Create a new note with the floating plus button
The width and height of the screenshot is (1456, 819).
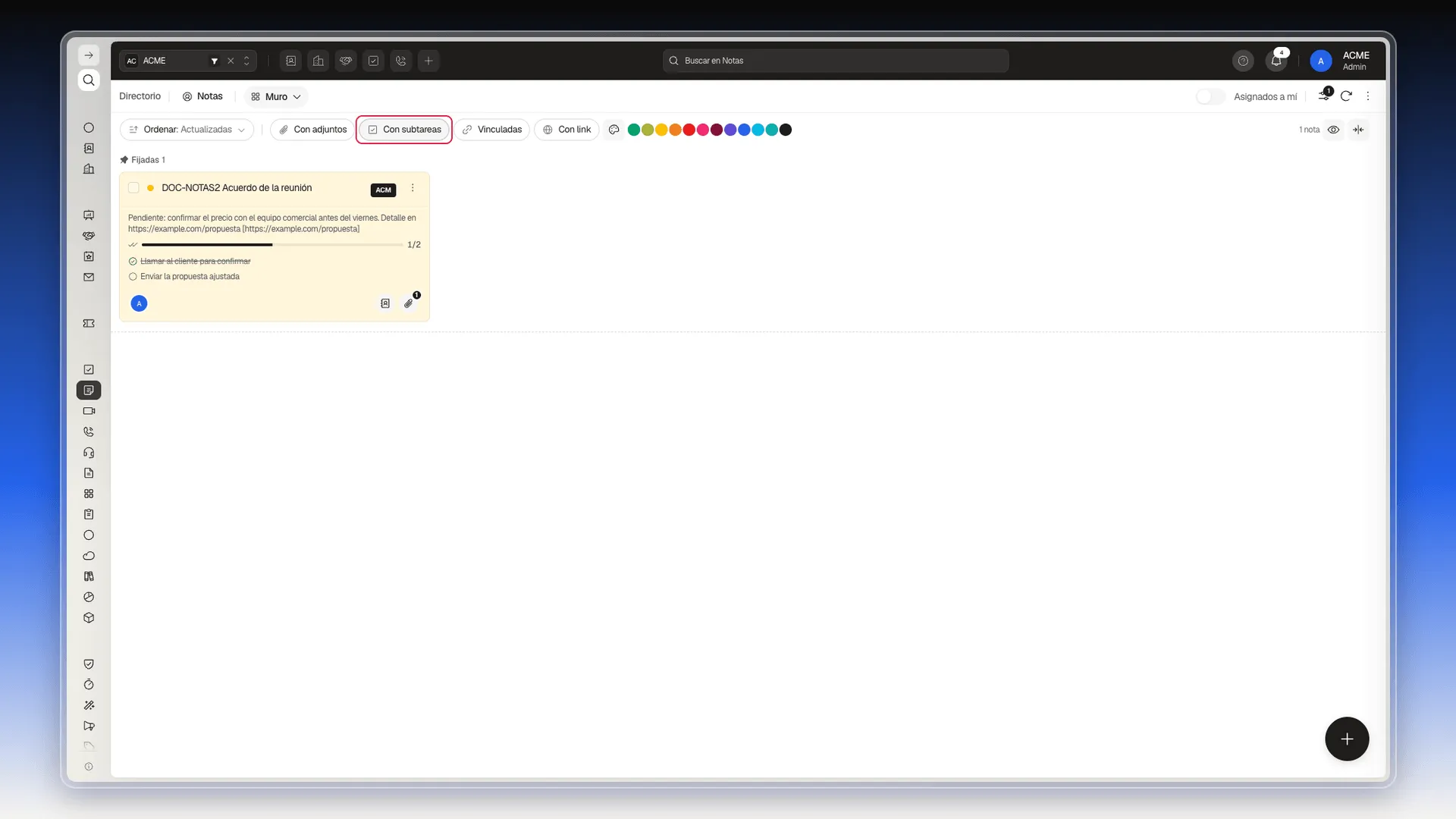click(1347, 739)
